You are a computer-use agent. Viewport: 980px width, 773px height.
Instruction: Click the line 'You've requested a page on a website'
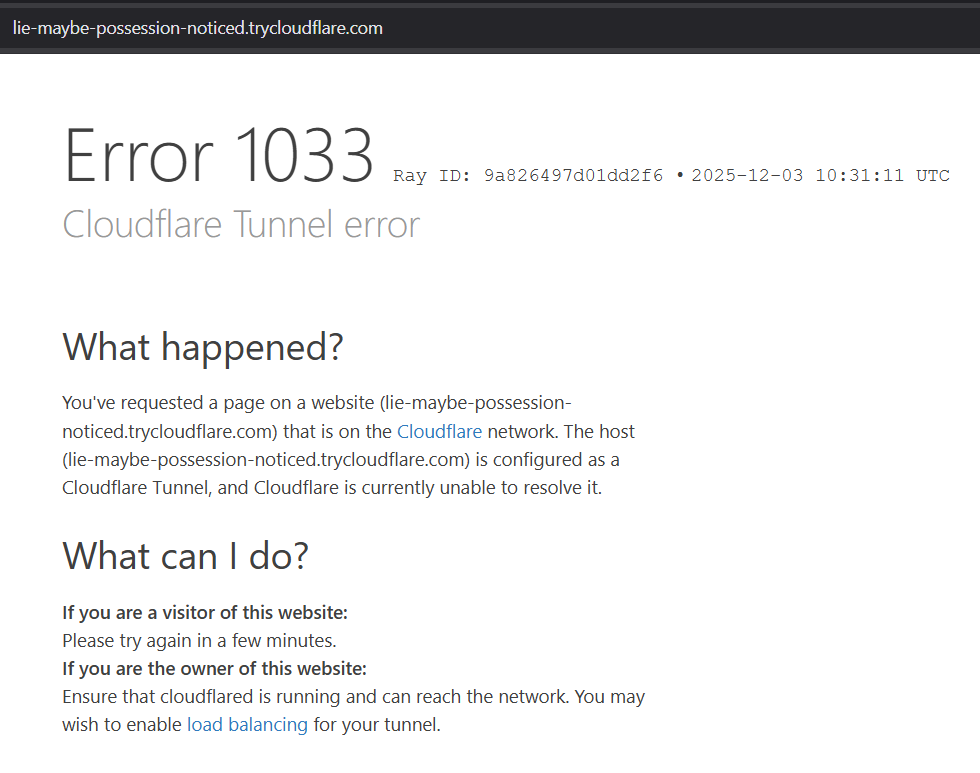point(317,403)
